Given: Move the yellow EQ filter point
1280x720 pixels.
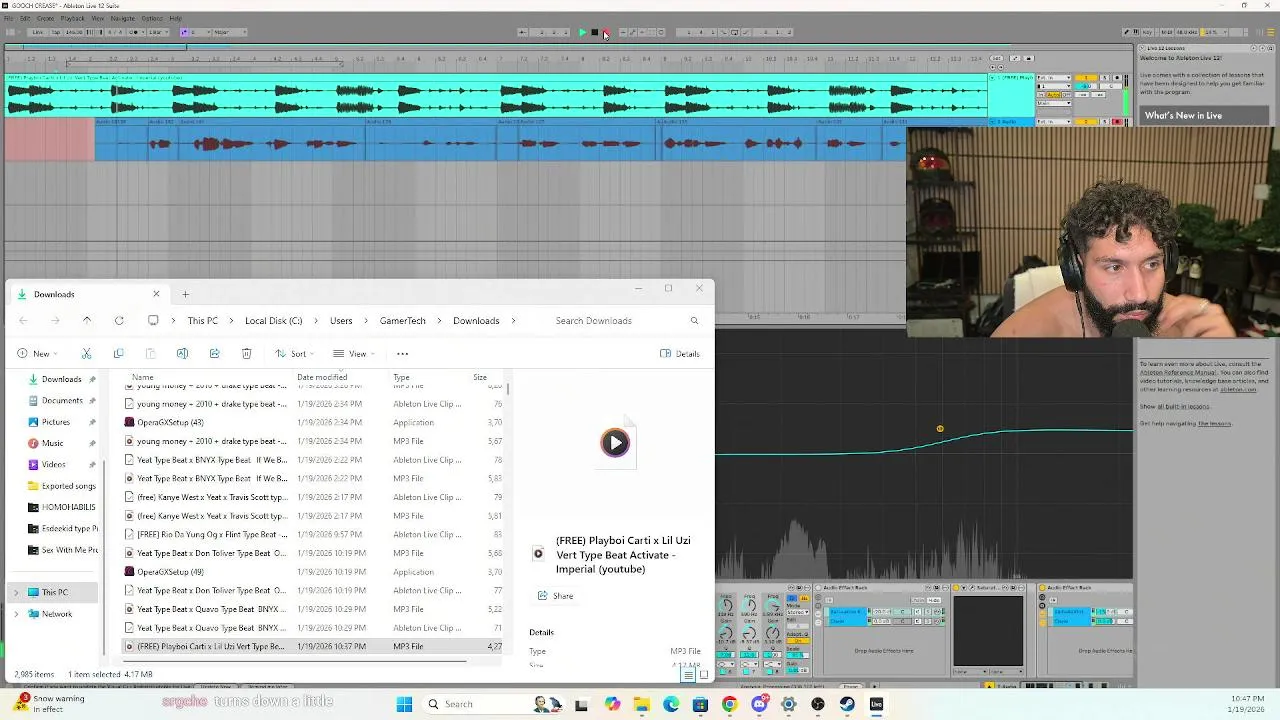Looking at the screenshot, I should [940, 429].
